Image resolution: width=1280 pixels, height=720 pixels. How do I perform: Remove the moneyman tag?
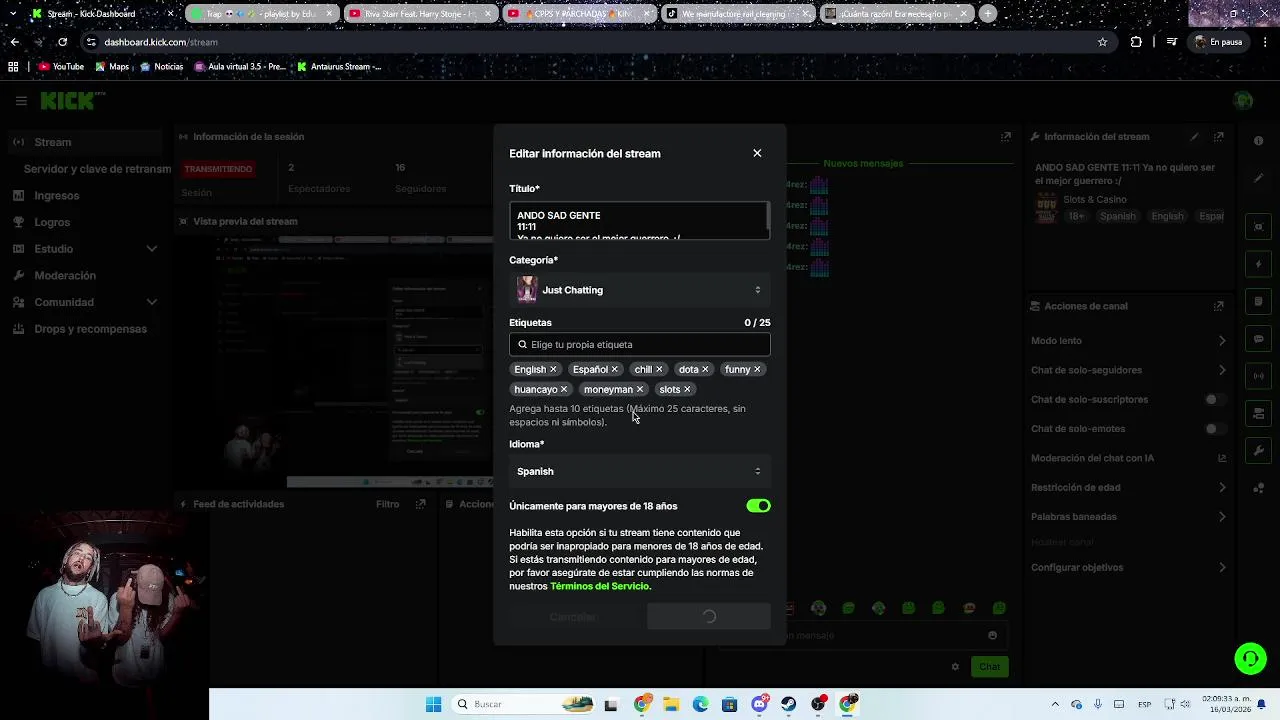pos(640,390)
